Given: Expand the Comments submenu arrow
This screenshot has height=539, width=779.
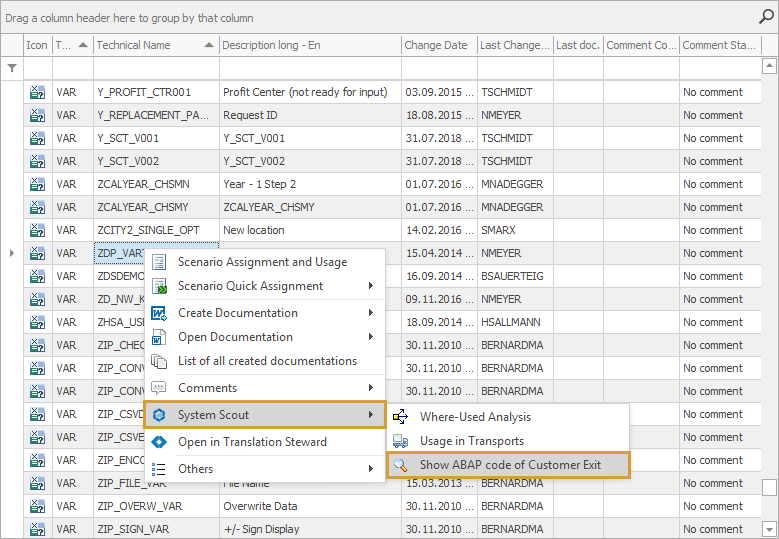Looking at the screenshot, I should tap(370, 388).
